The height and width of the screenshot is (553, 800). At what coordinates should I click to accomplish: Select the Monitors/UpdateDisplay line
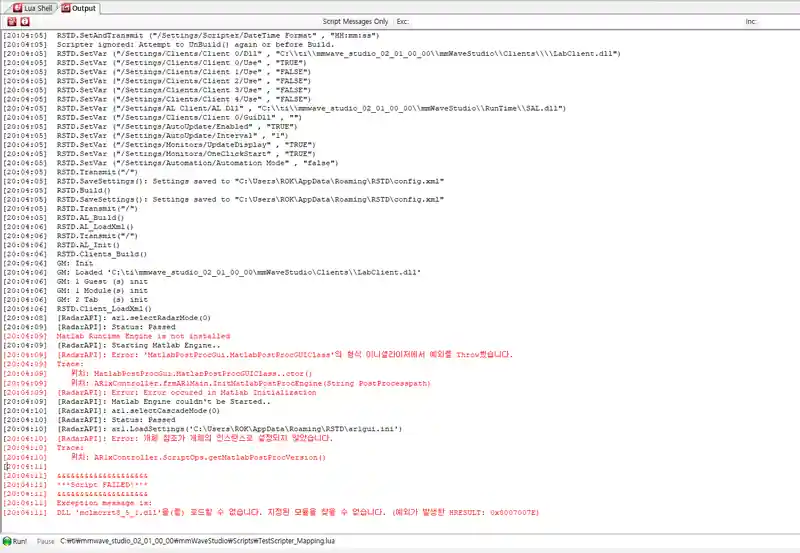click(160, 145)
